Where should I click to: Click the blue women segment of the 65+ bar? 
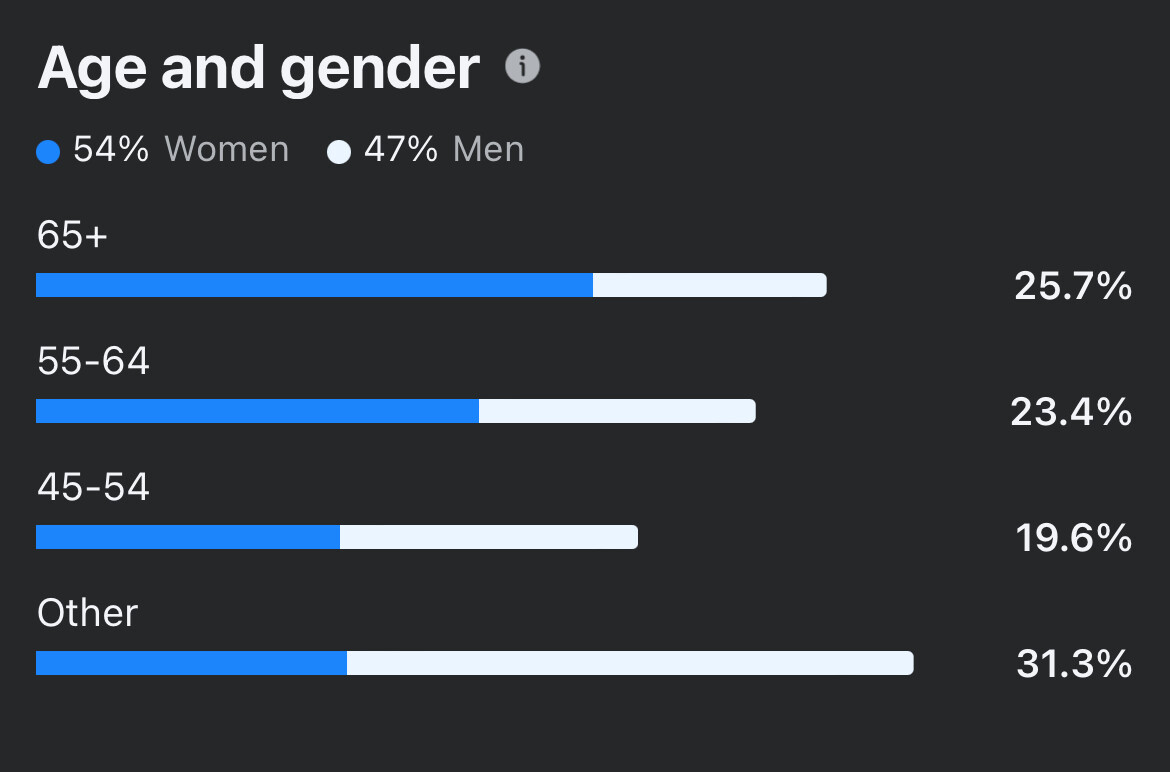(x=314, y=285)
